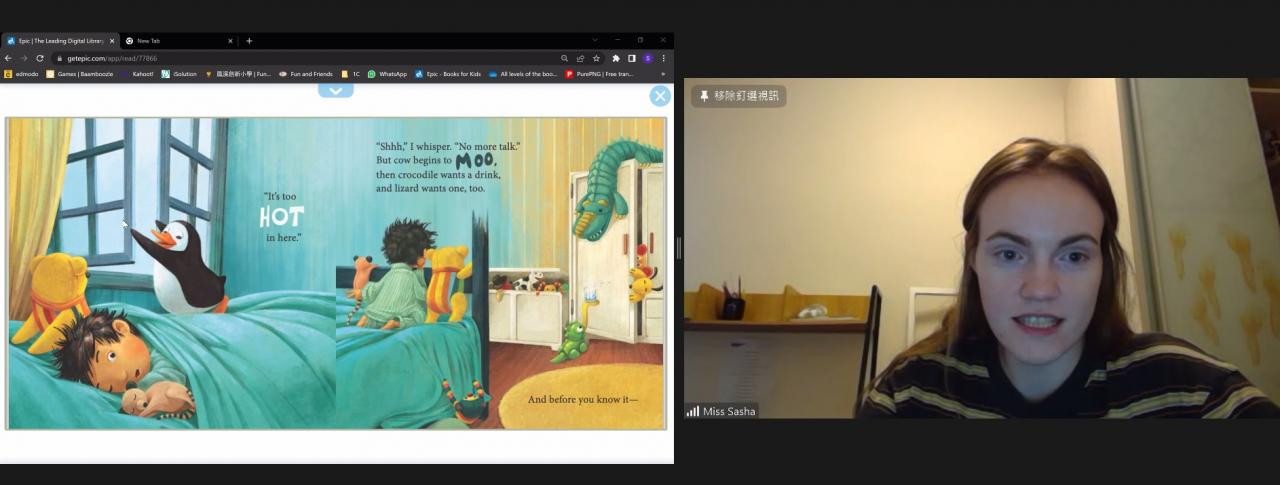Open the All levels of the boo... bookmark
The image size is (1280, 485).
523,74
